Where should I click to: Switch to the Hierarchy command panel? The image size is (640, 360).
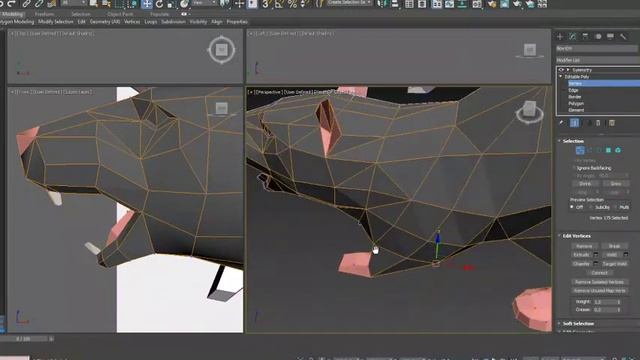coord(585,36)
